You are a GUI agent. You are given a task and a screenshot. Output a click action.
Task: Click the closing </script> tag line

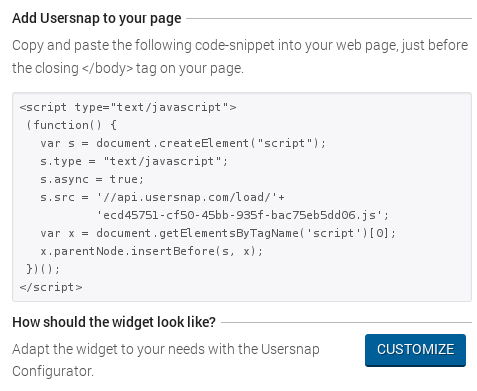tap(51, 287)
